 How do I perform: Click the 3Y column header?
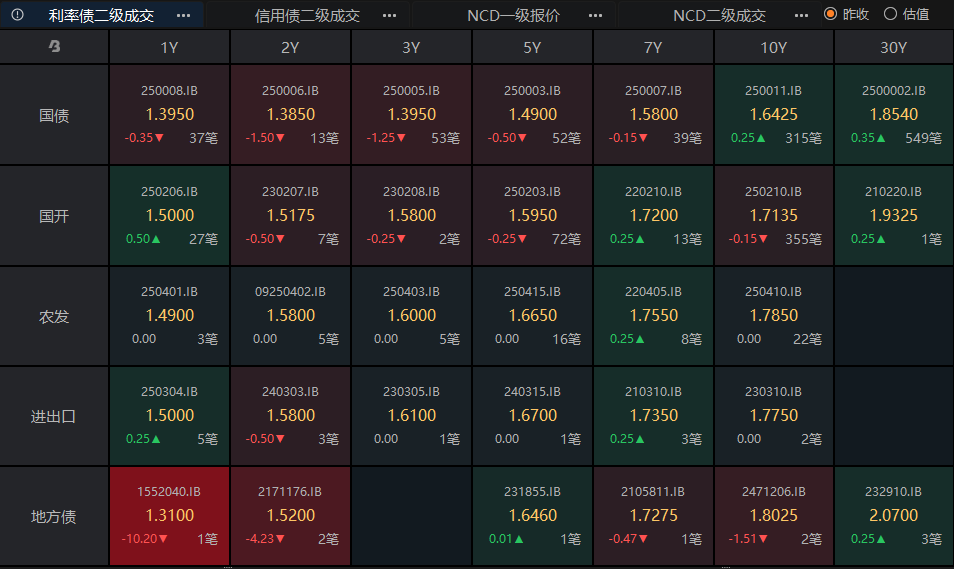[x=411, y=47]
